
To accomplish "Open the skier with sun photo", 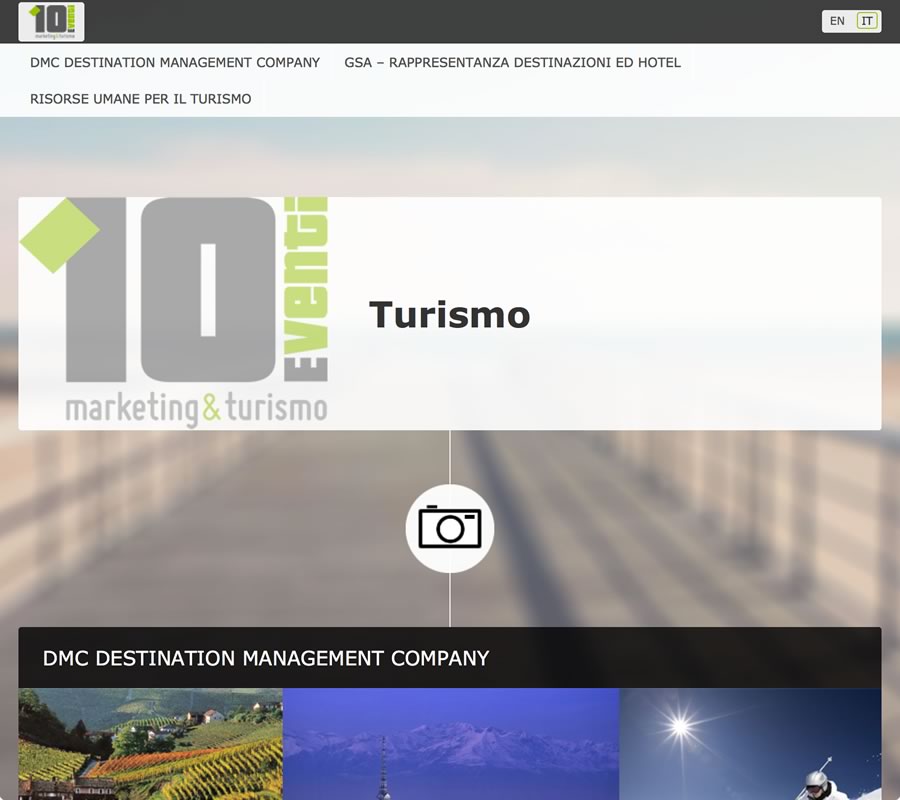I will pos(750,744).
